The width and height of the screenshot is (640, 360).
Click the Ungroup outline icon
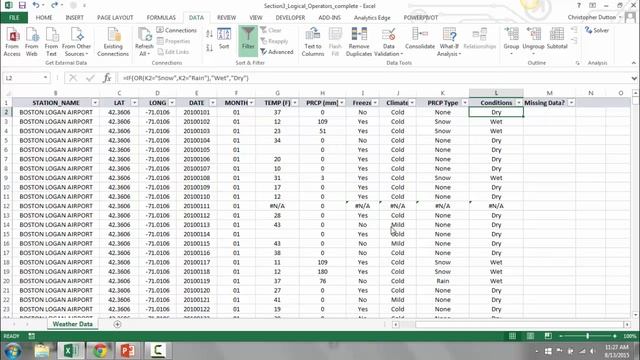(533, 41)
